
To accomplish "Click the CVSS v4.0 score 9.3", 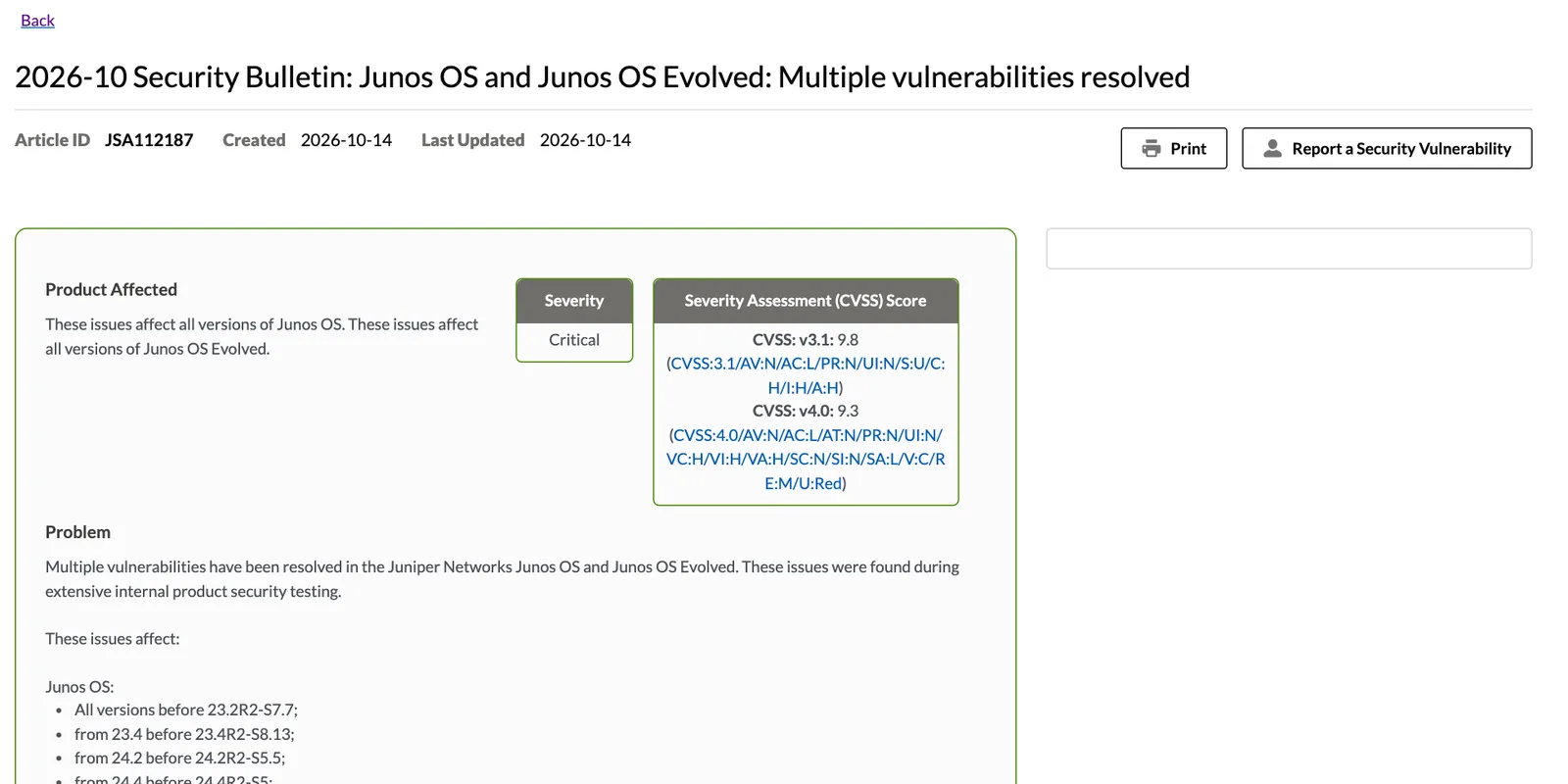I will 848,411.
